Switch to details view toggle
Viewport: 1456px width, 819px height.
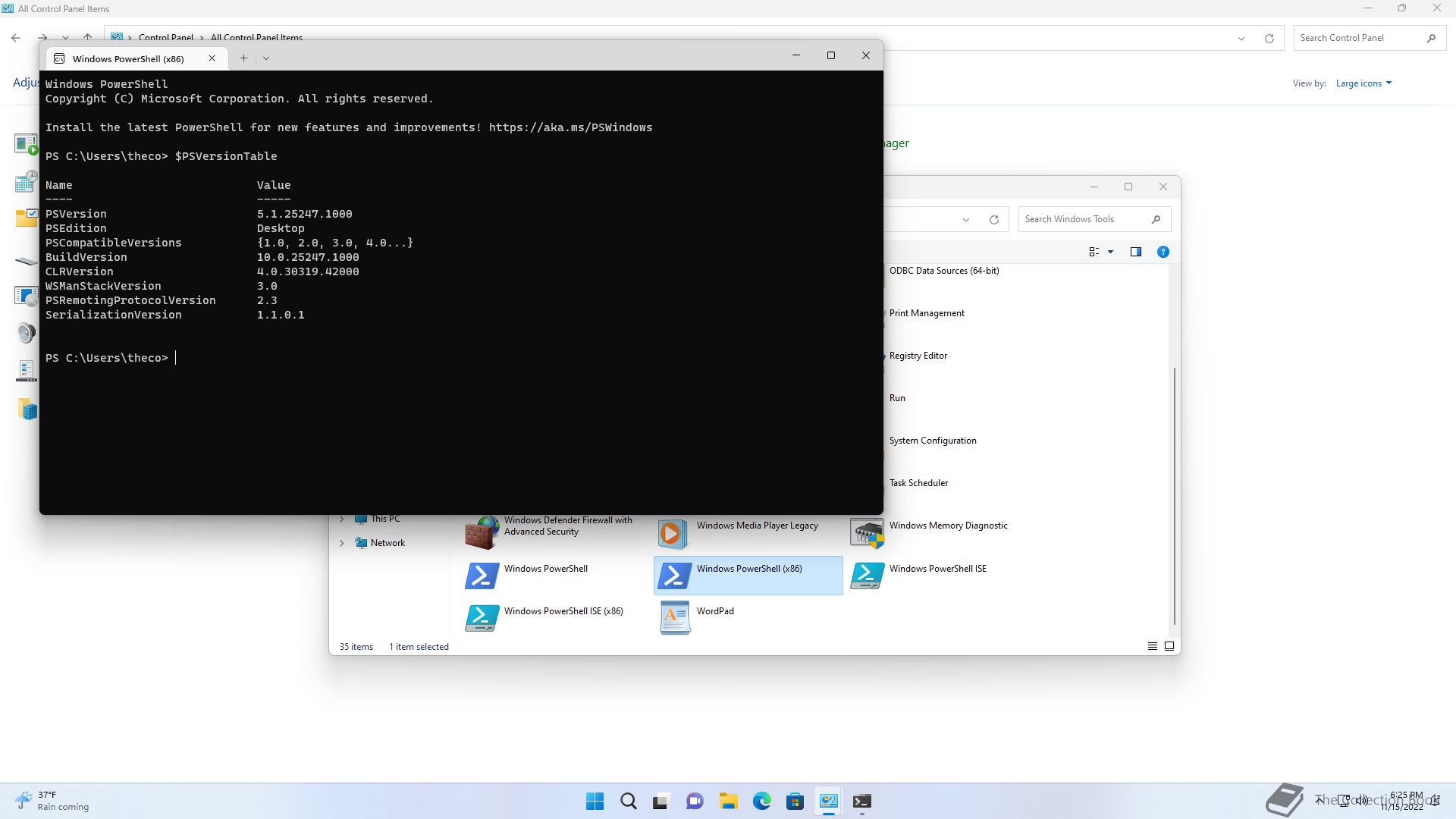point(1152,646)
